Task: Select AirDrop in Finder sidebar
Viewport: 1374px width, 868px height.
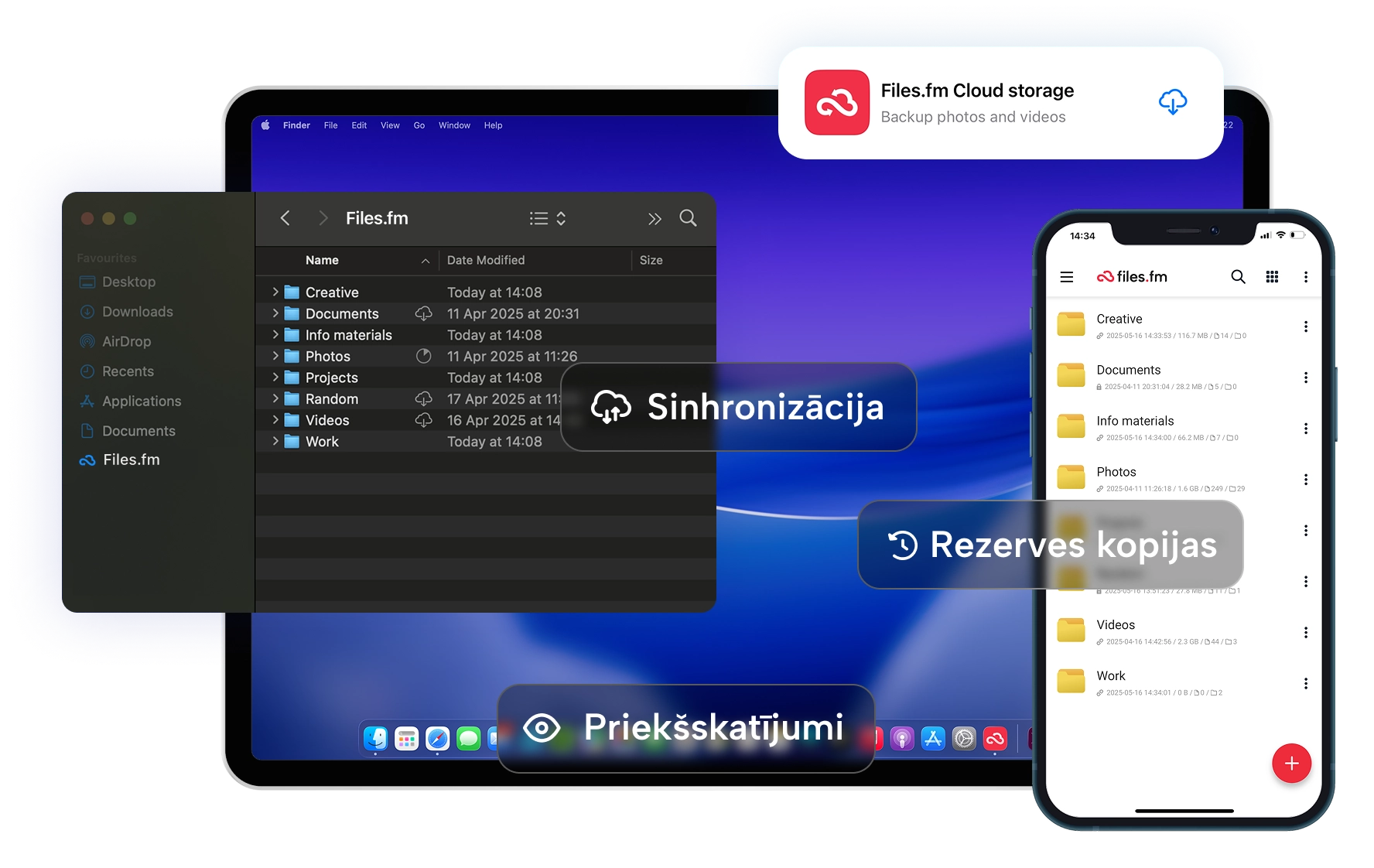Action: pyautogui.click(x=115, y=342)
